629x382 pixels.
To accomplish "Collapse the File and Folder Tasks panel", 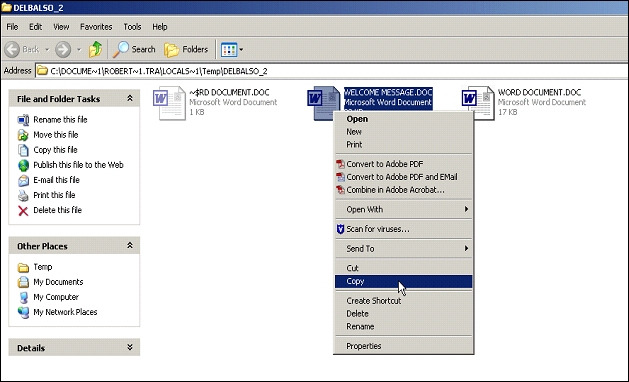I will coord(130,98).
